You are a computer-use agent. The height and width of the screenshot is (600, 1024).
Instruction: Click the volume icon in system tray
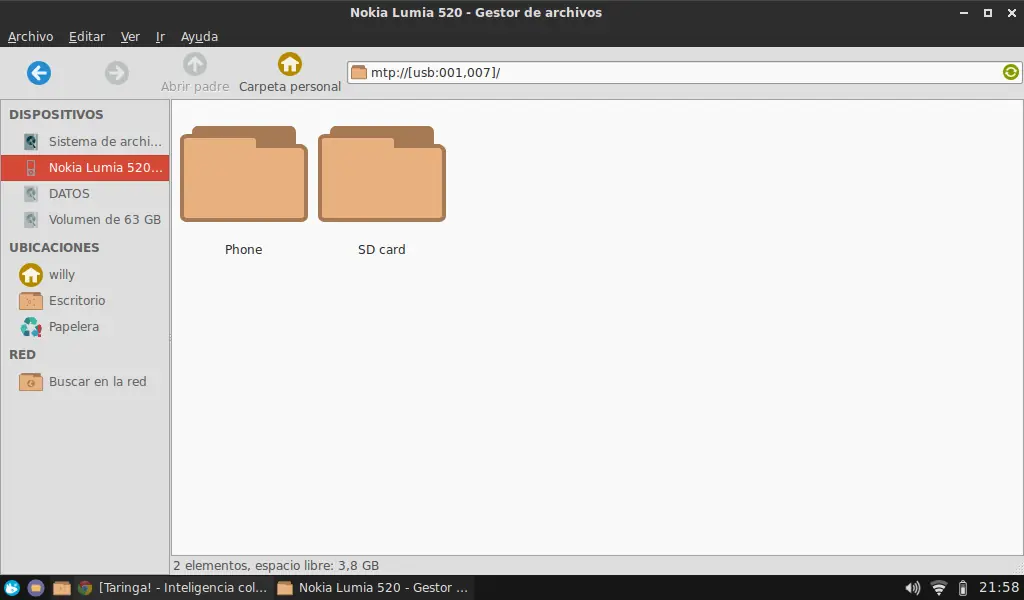[x=912, y=588]
